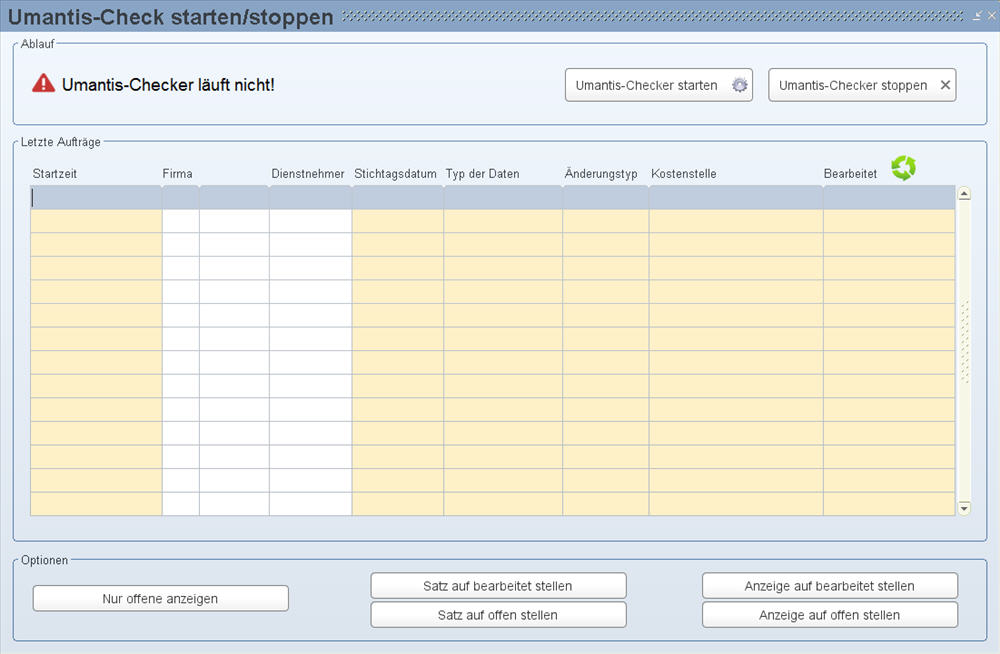The height and width of the screenshot is (654, 1000).
Task: Select the Kostenstelle column header
Action: [684, 174]
